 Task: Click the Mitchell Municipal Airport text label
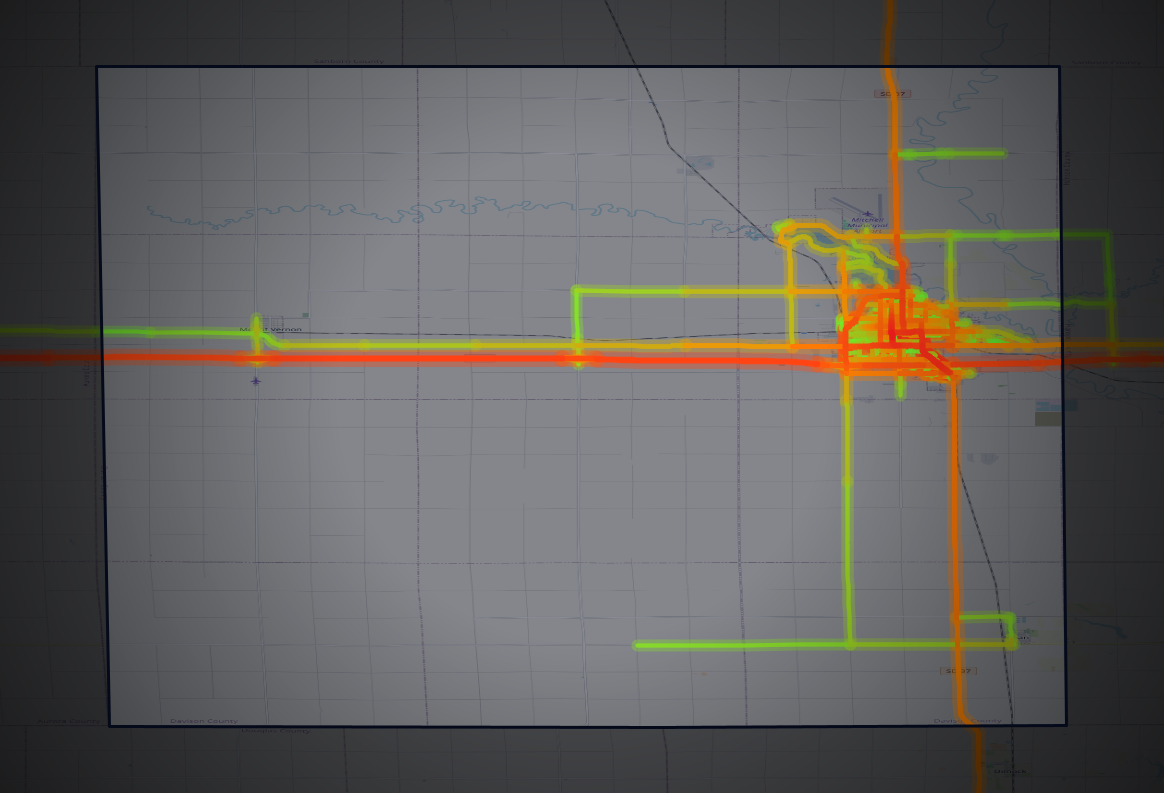click(x=867, y=225)
